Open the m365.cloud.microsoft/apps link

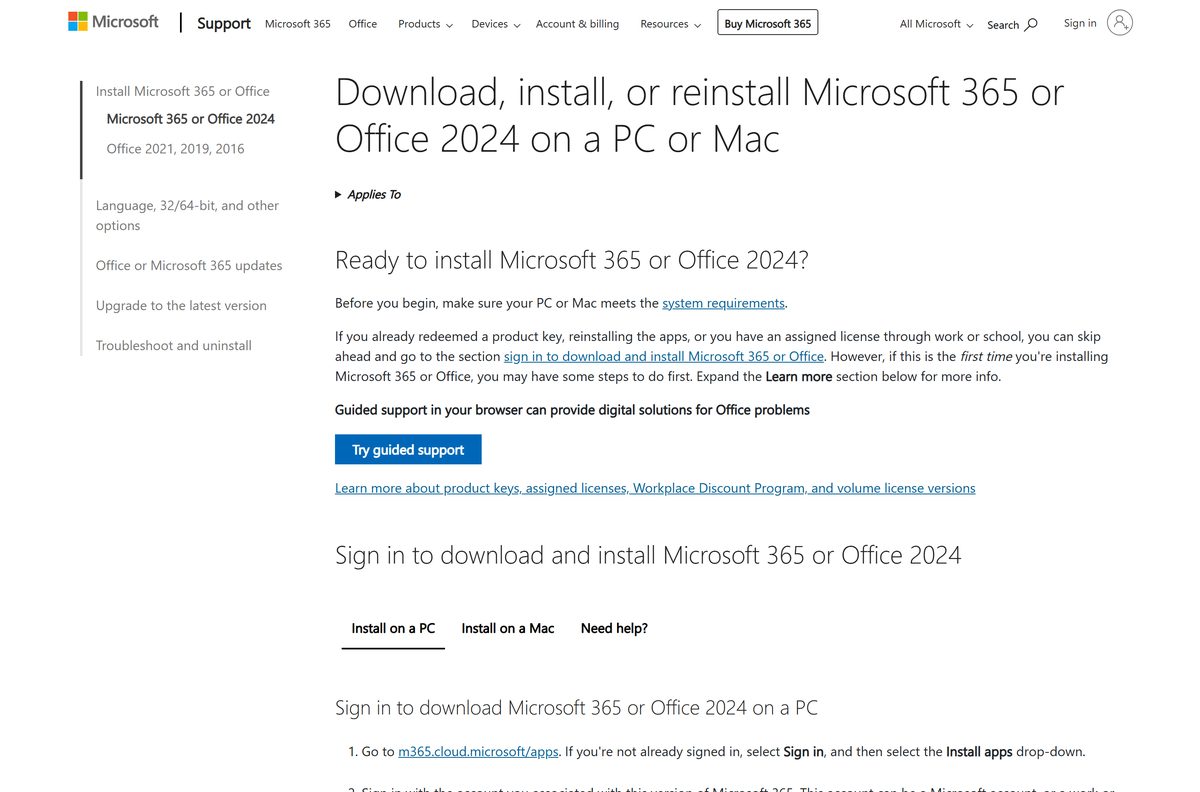pos(478,752)
